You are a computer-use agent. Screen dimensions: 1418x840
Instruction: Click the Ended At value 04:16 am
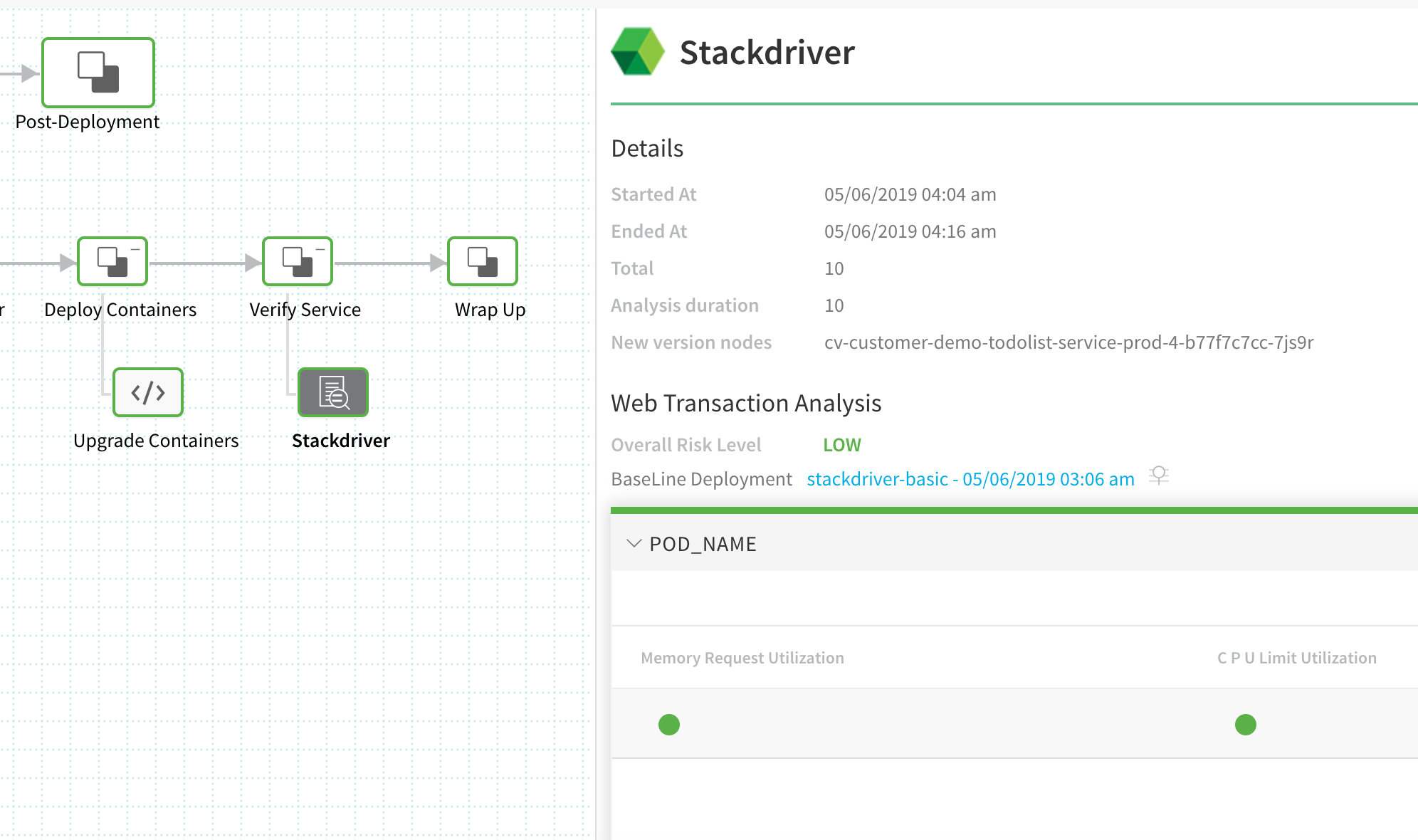(910, 231)
